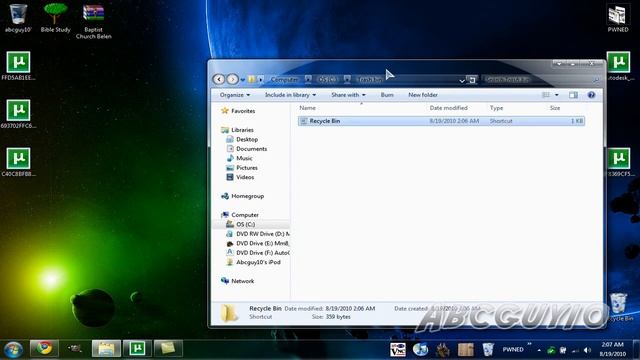Open the address bar history dropdown

[x=462, y=80]
